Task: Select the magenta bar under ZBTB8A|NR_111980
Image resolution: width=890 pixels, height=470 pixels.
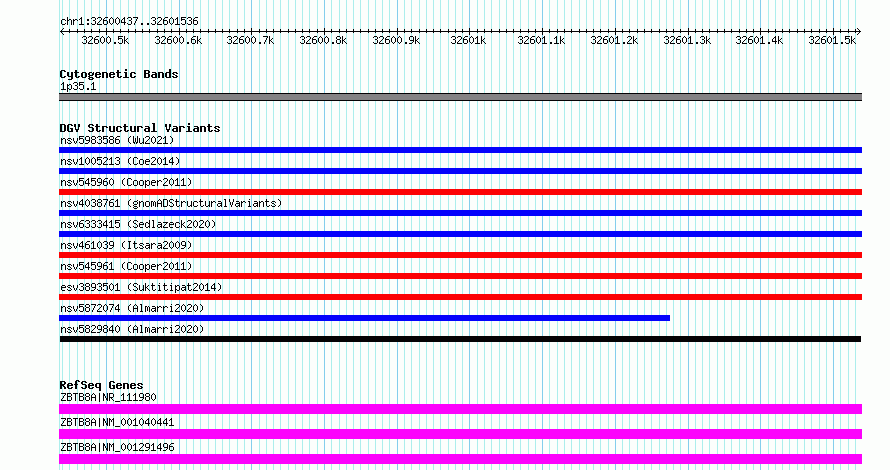Action: [x=460, y=409]
